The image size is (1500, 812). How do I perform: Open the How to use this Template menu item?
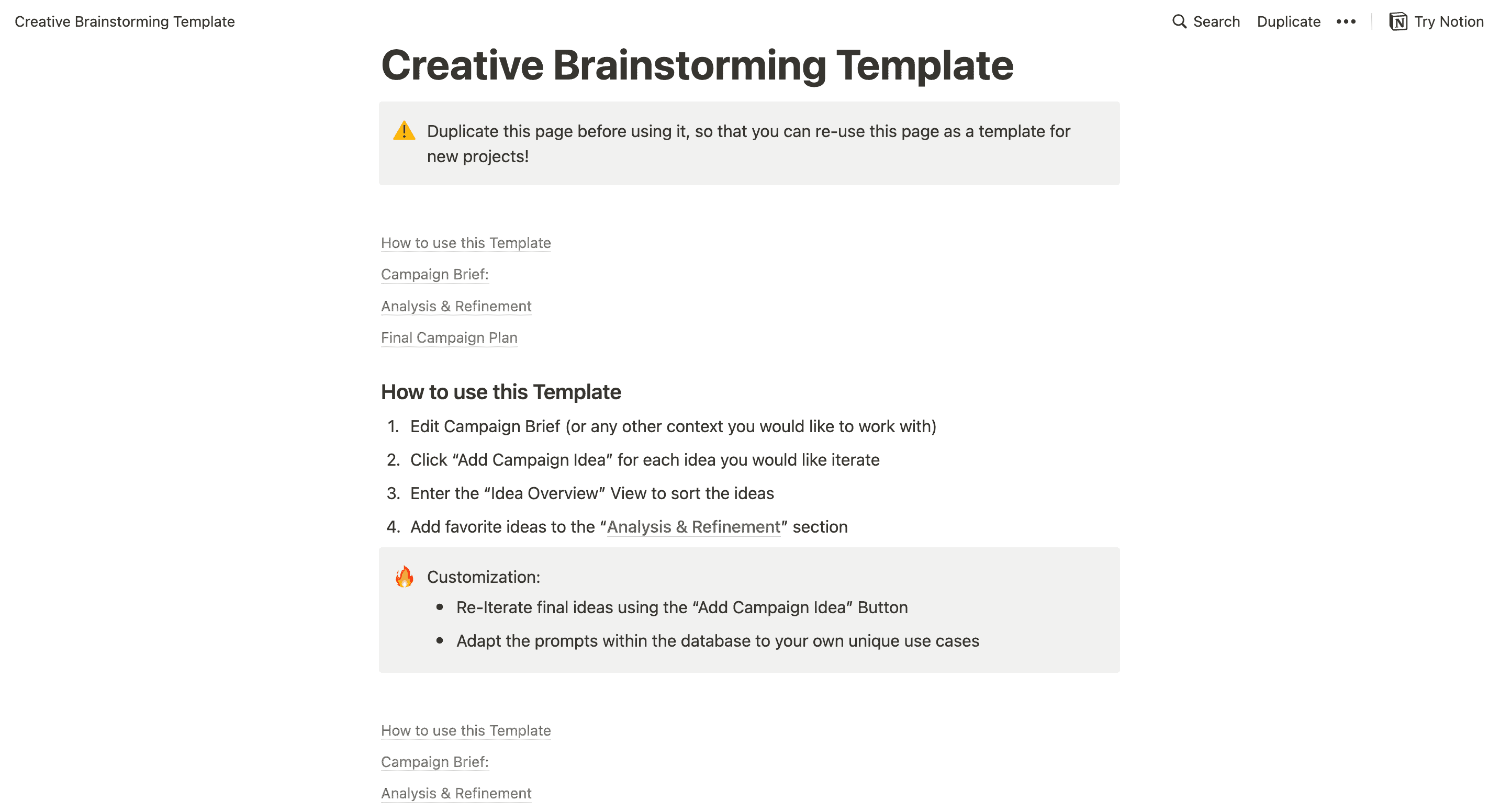tap(465, 241)
